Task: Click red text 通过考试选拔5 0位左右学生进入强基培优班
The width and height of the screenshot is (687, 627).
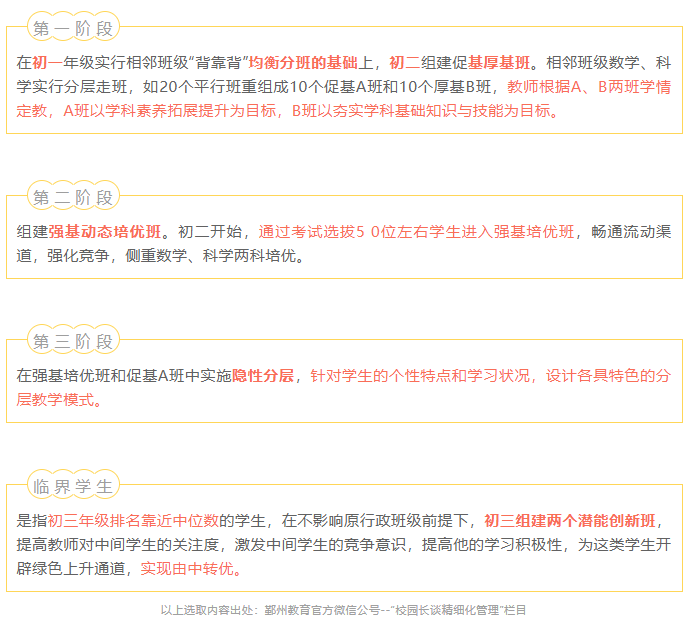Action: (416, 231)
